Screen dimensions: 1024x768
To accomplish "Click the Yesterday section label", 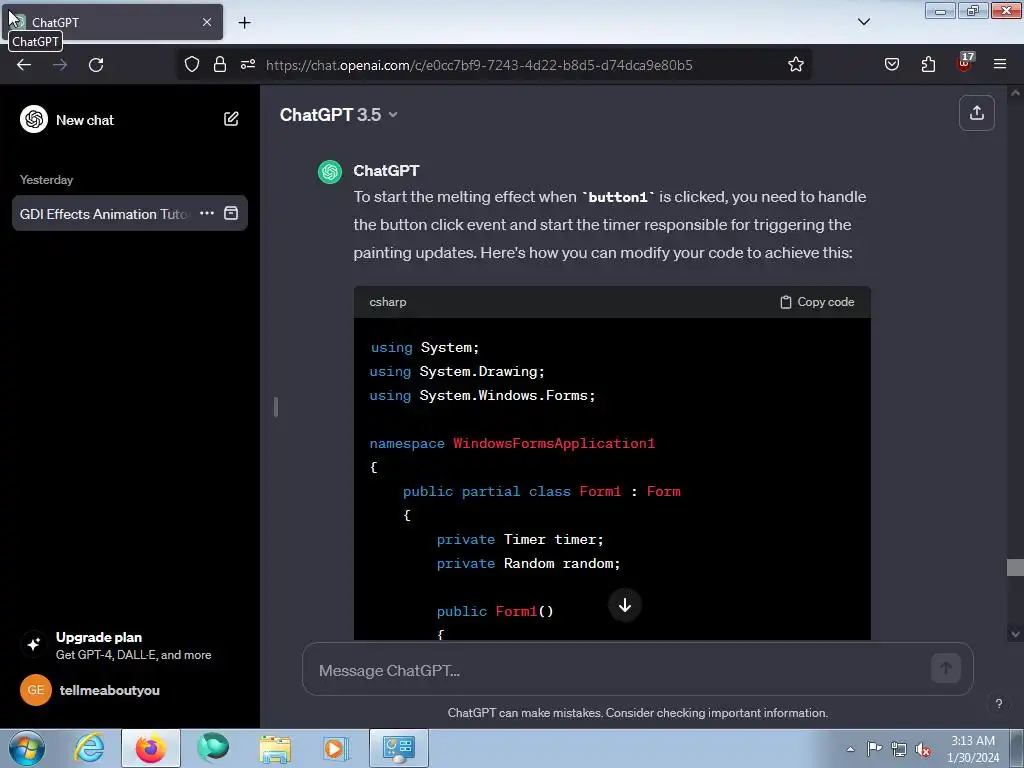I will coord(46,180).
